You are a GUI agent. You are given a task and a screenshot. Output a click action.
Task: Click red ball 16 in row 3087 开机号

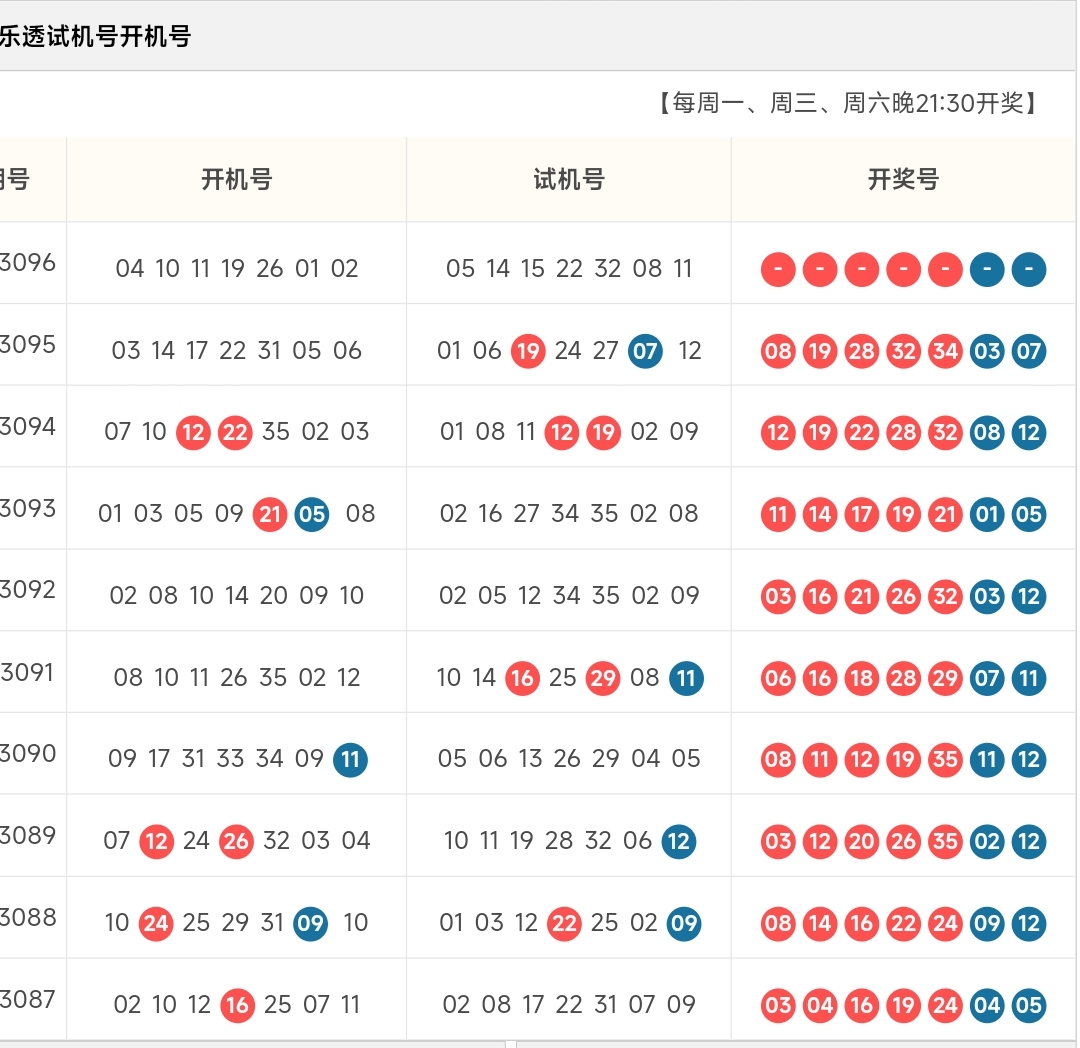pyautogui.click(x=238, y=1005)
